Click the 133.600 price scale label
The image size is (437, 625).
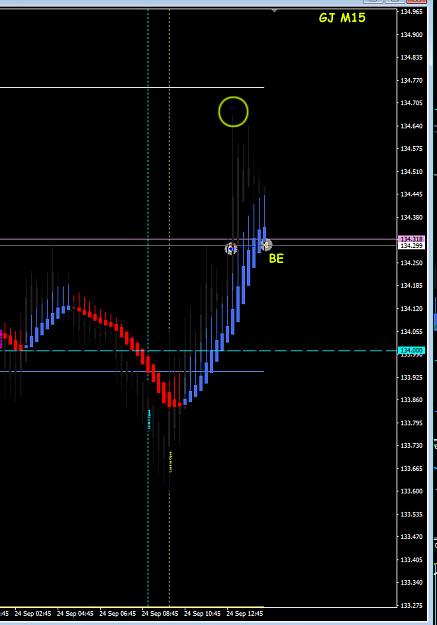tap(411, 491)
